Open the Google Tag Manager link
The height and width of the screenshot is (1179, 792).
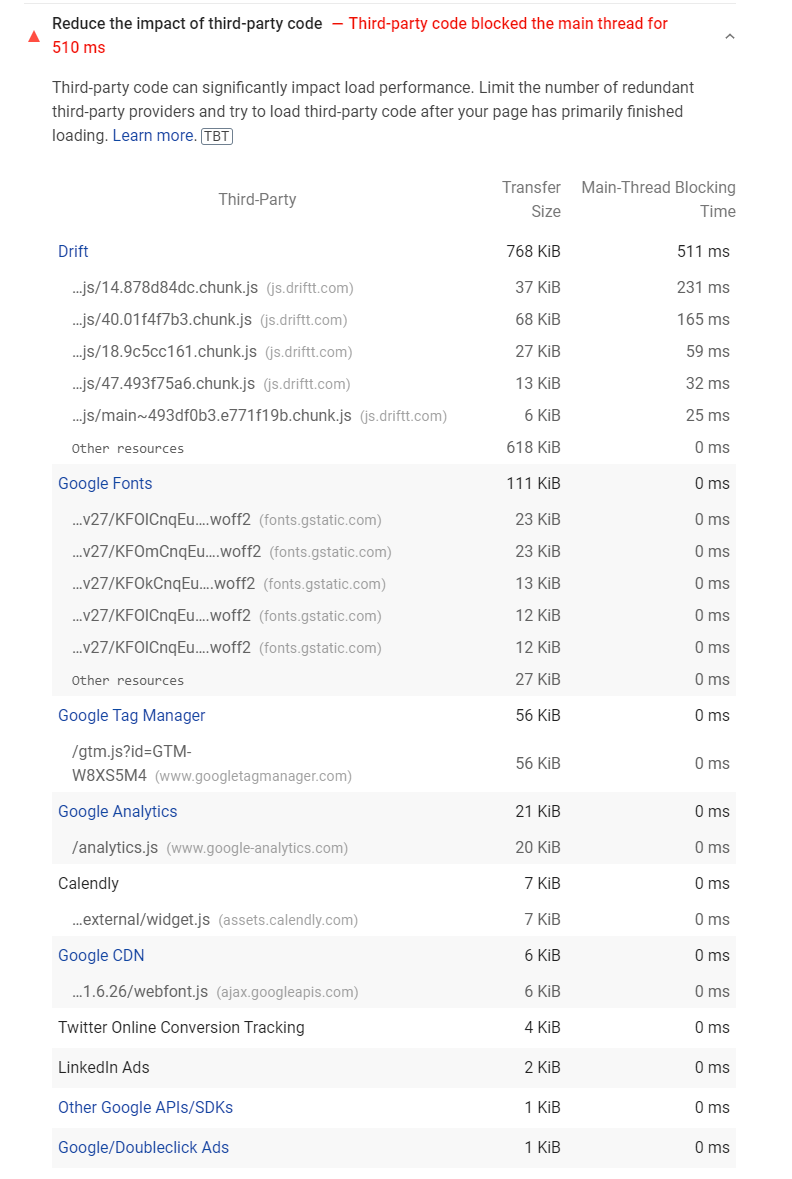(x=132, y=716)
